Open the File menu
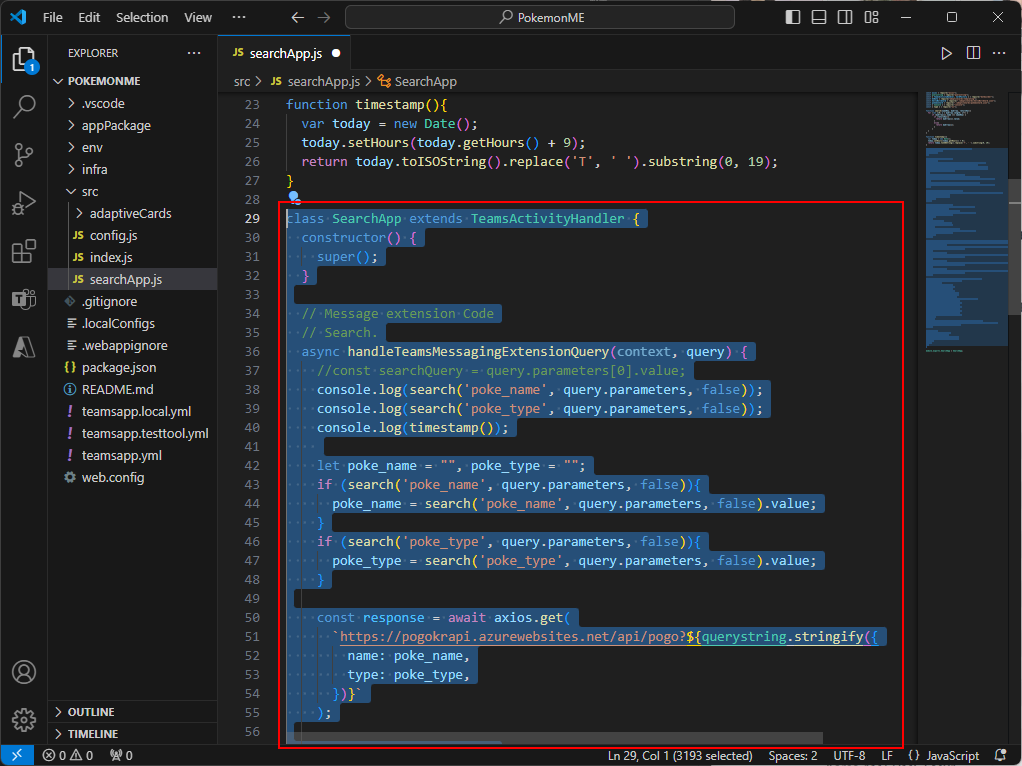 point(53,18)
